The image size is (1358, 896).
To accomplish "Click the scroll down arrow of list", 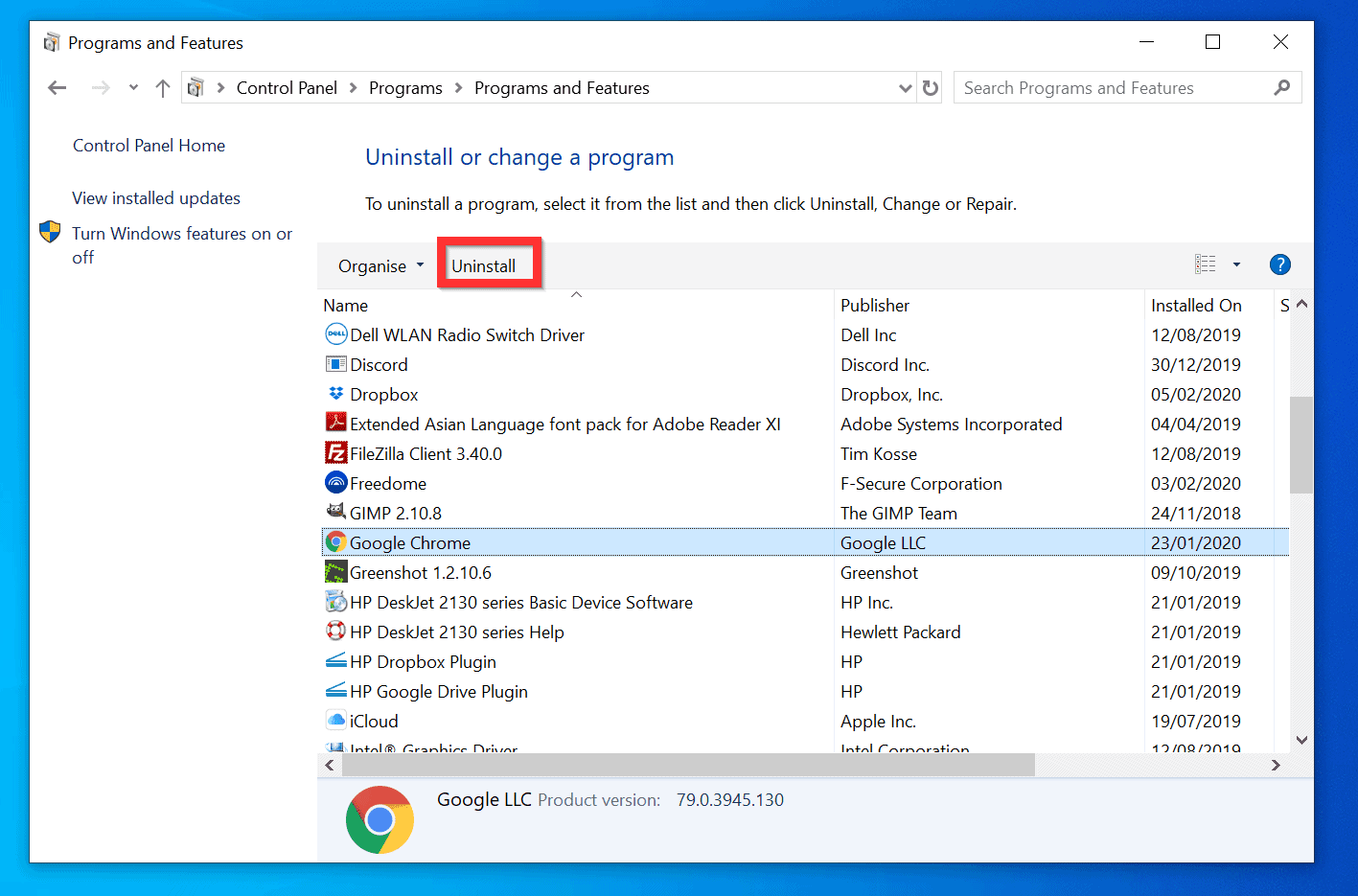I will click(x=1301, y=739).
